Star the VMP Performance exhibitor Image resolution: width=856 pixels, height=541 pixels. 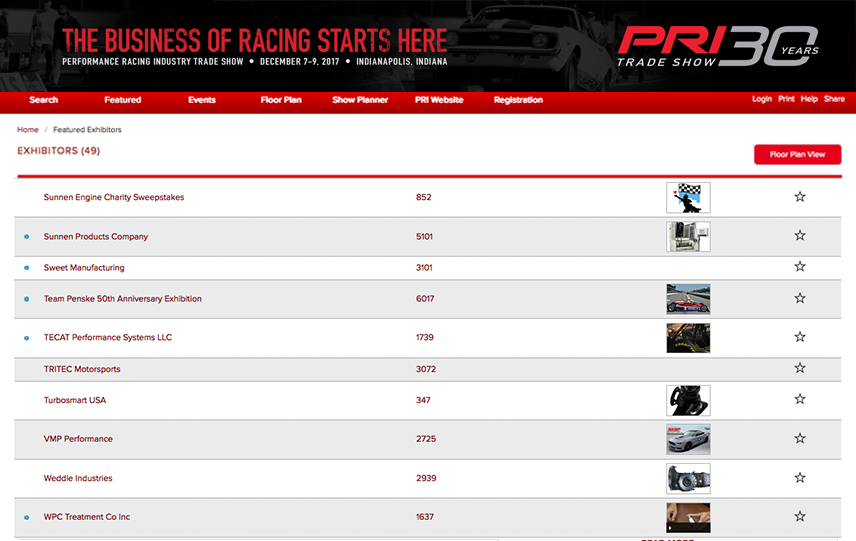(x=800, y=438)
